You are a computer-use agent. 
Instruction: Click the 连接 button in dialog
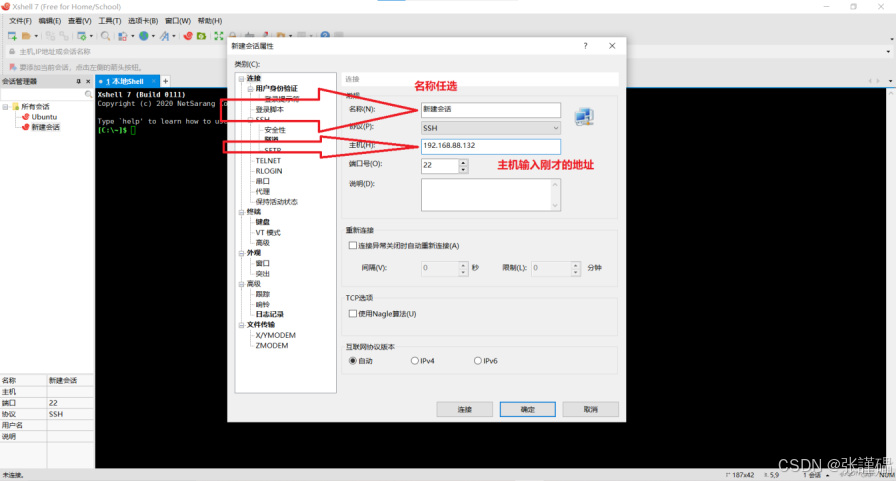(465, 409)
